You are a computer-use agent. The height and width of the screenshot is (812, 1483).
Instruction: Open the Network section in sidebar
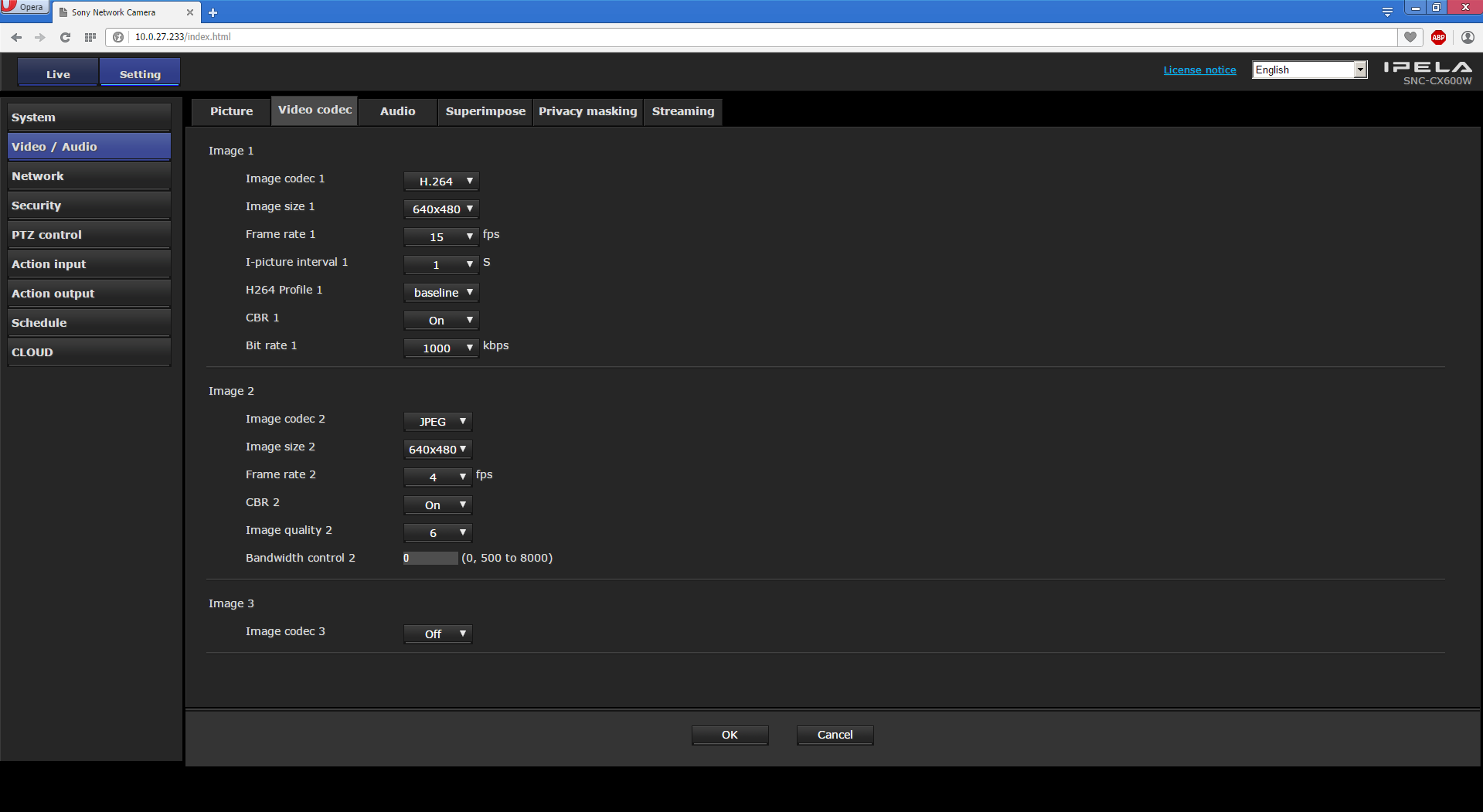click(x=89, y=176)
